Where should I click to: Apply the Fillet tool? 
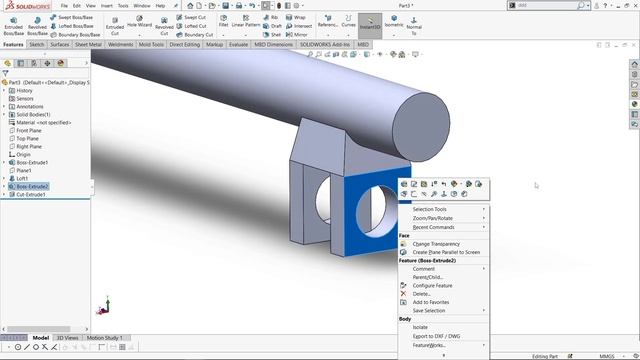pyautogui.click(x=223, y=22)
